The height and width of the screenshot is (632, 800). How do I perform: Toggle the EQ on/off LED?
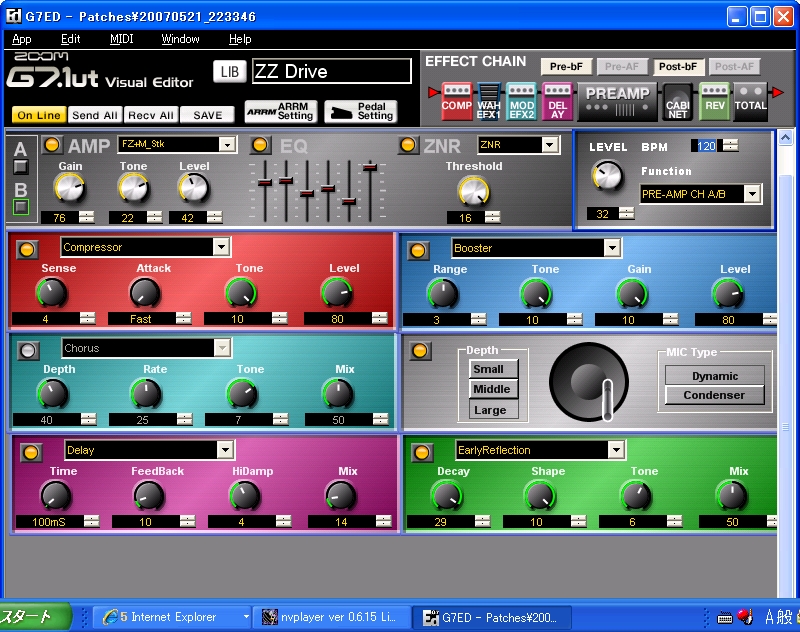[x=260, y=145]
